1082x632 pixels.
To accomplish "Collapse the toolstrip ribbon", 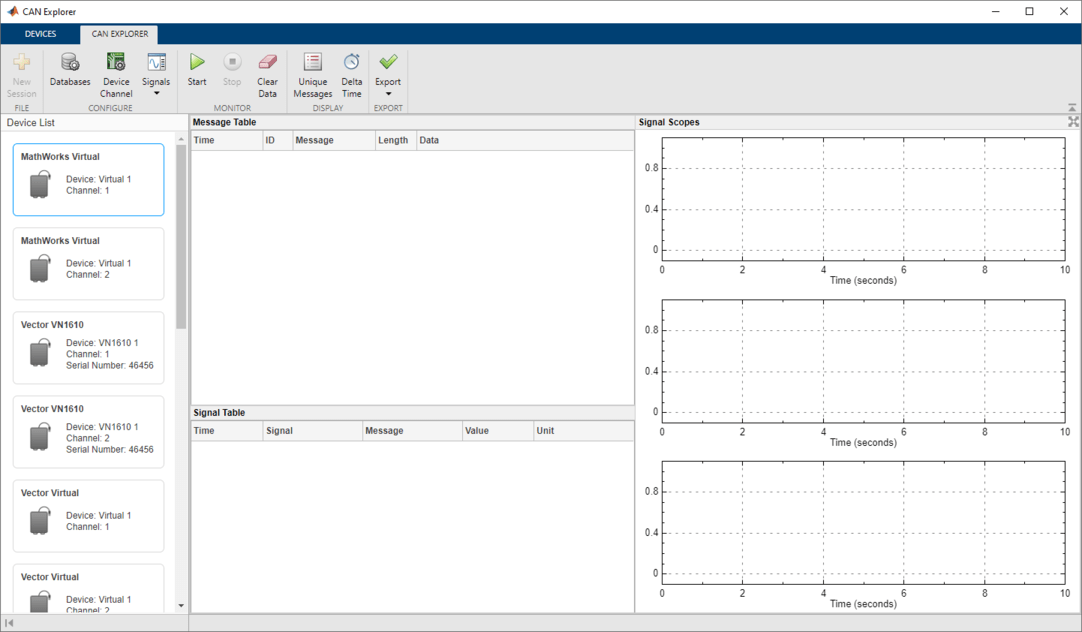I will coord(1072,108).
